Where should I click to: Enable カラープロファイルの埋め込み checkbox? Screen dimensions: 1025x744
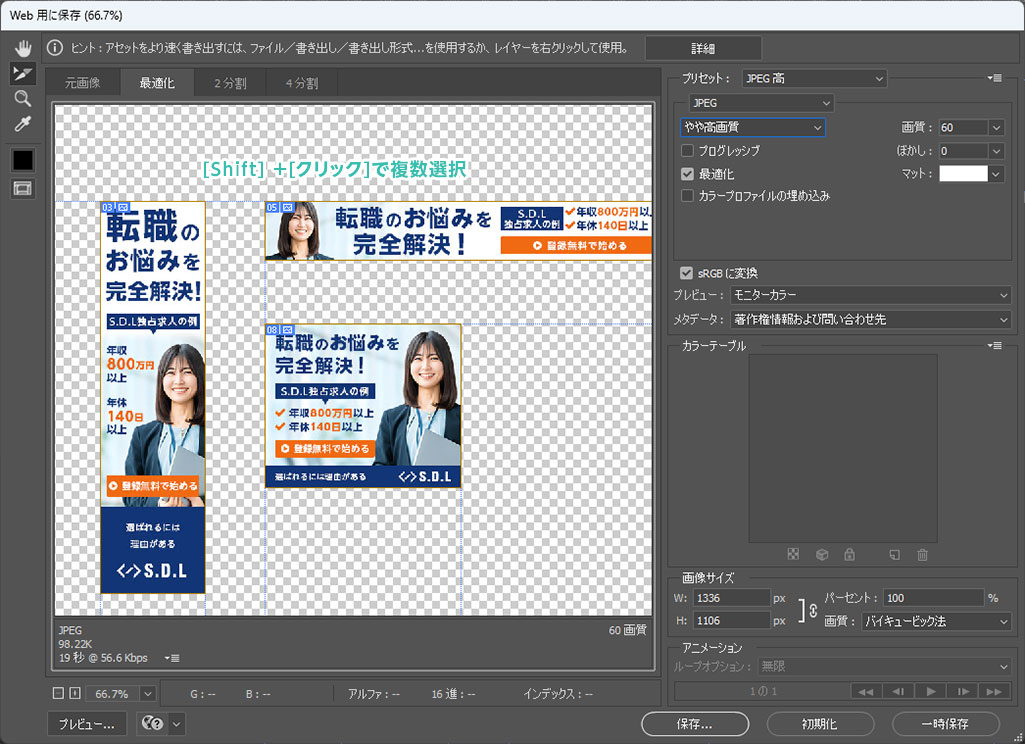coord(687,196)
